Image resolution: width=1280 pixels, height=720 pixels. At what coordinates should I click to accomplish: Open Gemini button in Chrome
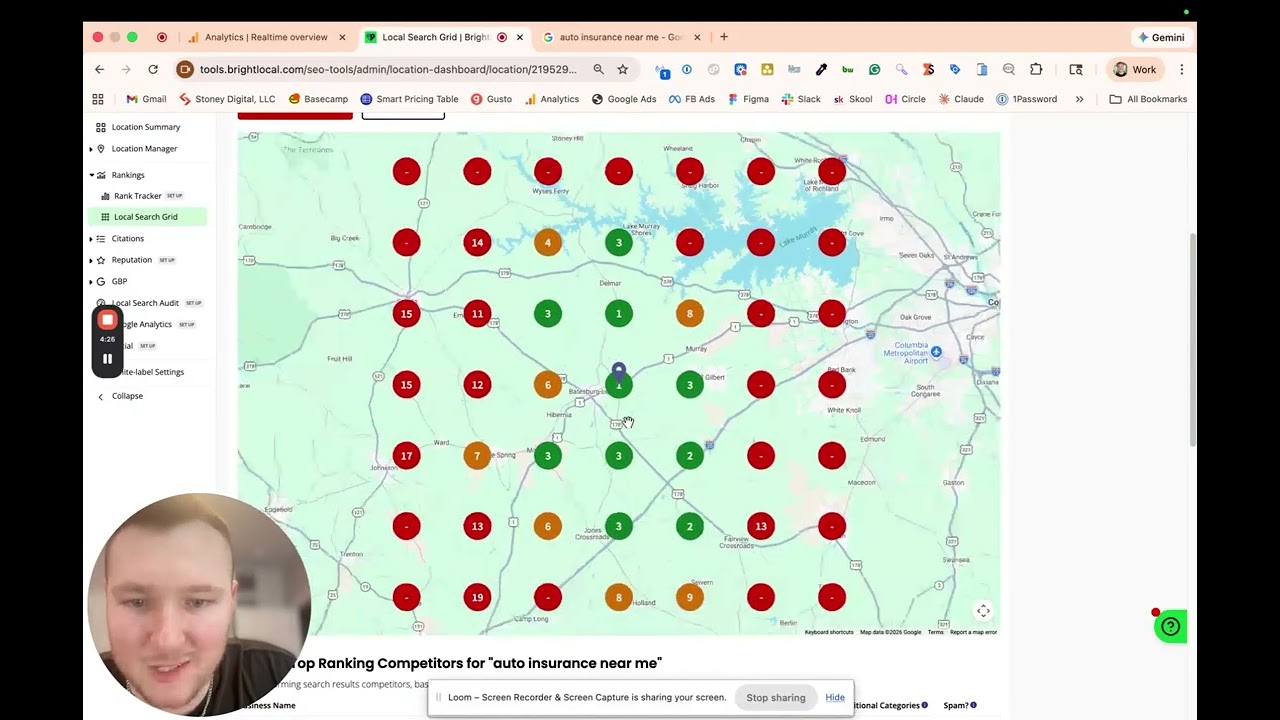(x=1161, y=37)
